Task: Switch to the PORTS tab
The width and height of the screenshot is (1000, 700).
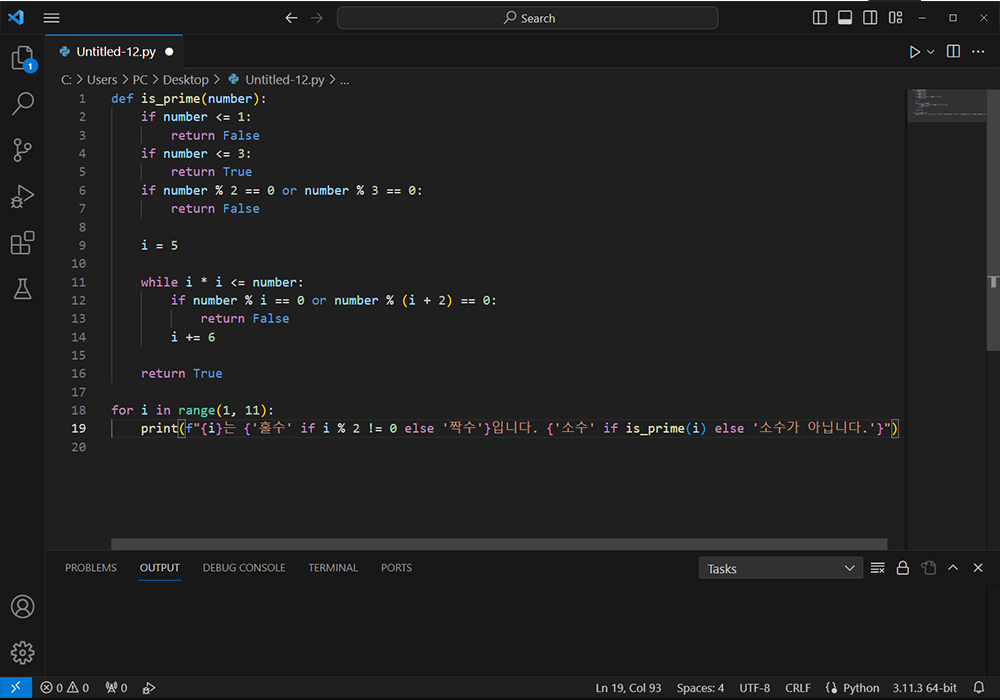Action: (396, 567)
